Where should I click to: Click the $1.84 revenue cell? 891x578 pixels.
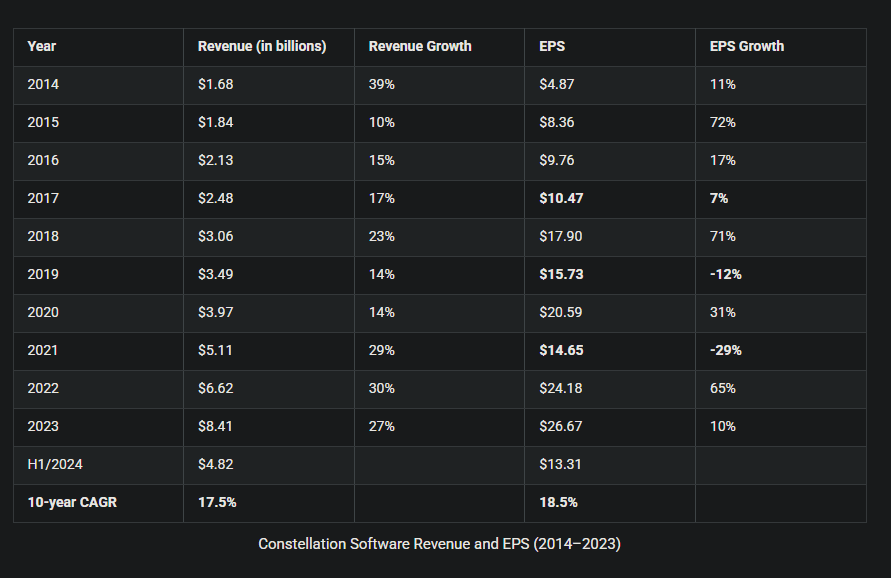tap(215, 122)
